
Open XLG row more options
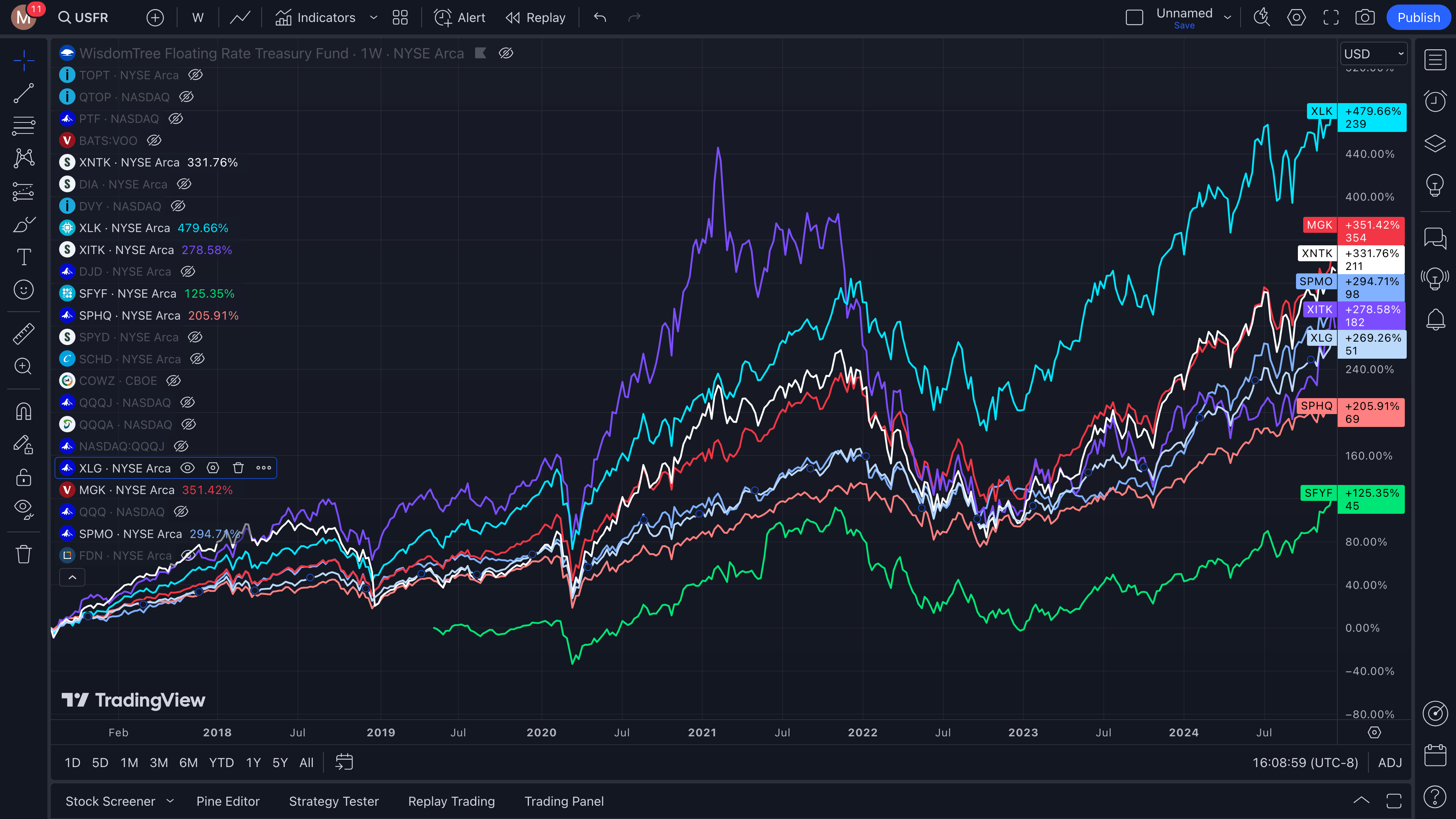(264, 468)
